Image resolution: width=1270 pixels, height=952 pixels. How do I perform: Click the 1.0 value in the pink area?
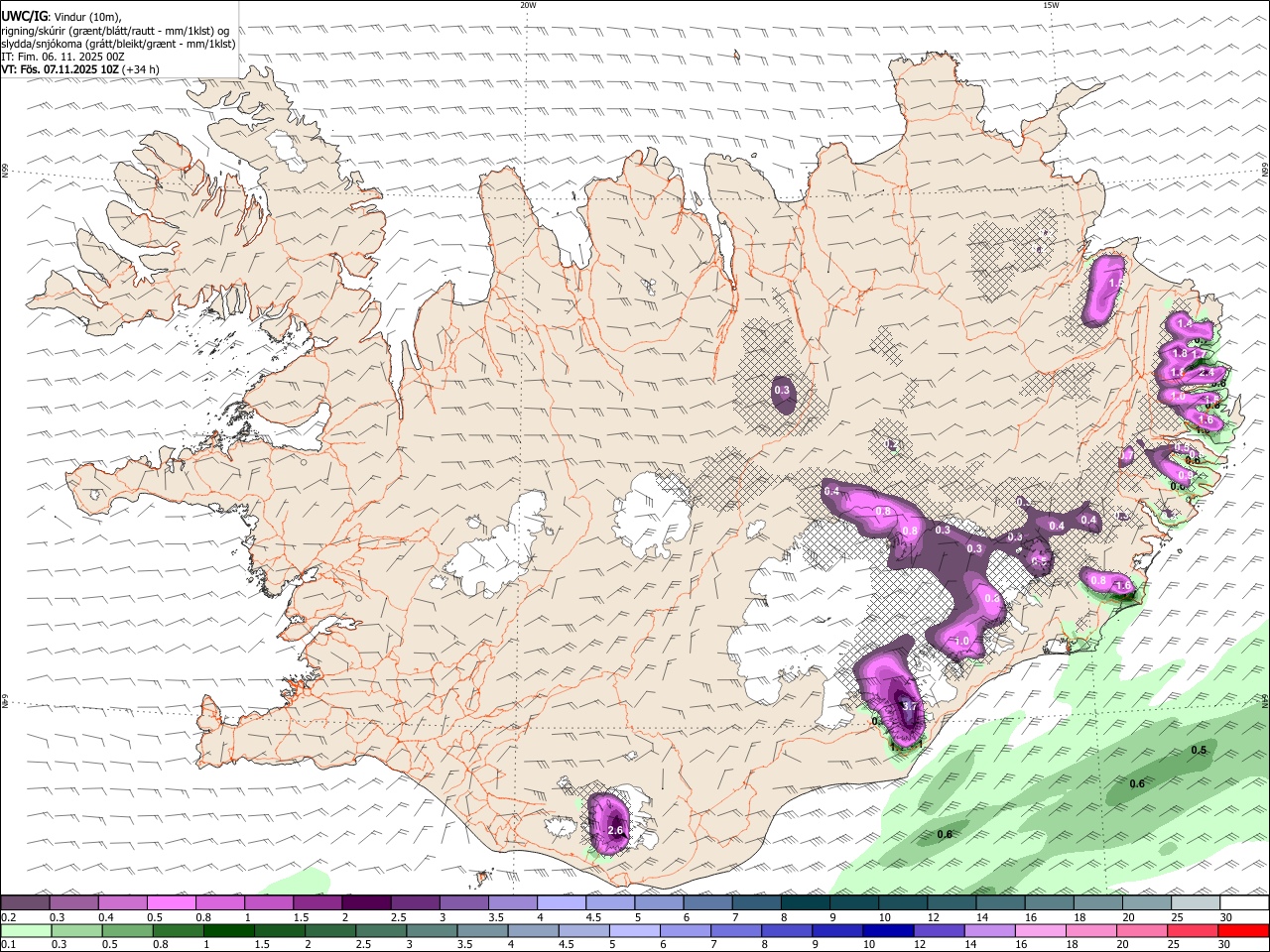click(961, 641)
